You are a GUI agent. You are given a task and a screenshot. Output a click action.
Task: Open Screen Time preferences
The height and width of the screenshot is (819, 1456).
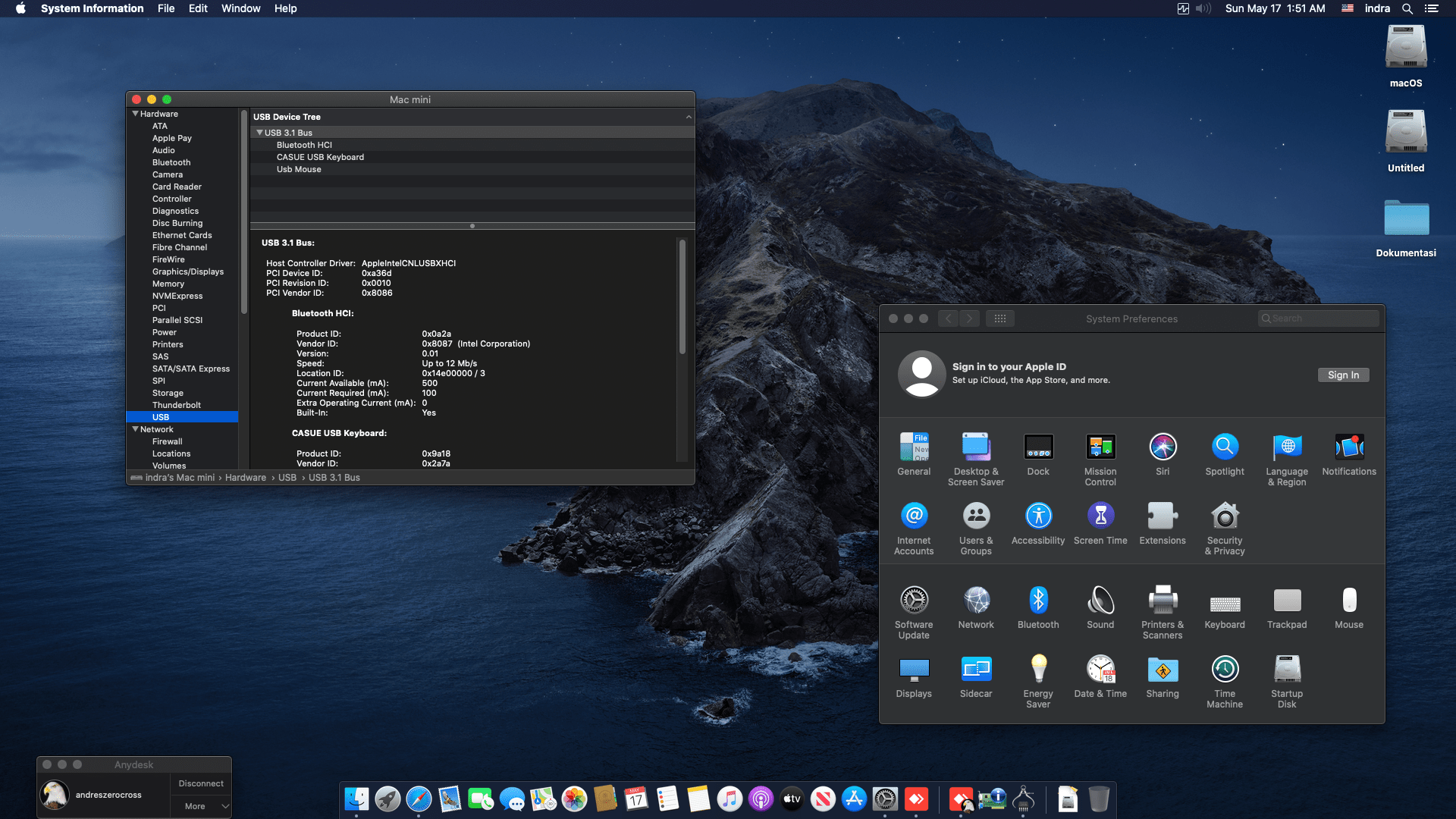coord(1100,522)
